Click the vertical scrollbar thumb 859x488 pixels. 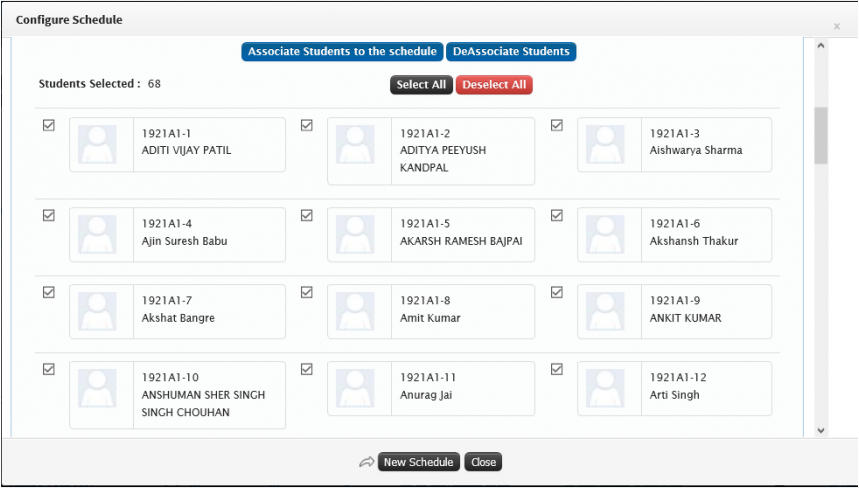pyautogui.click(x=821, y=136)
